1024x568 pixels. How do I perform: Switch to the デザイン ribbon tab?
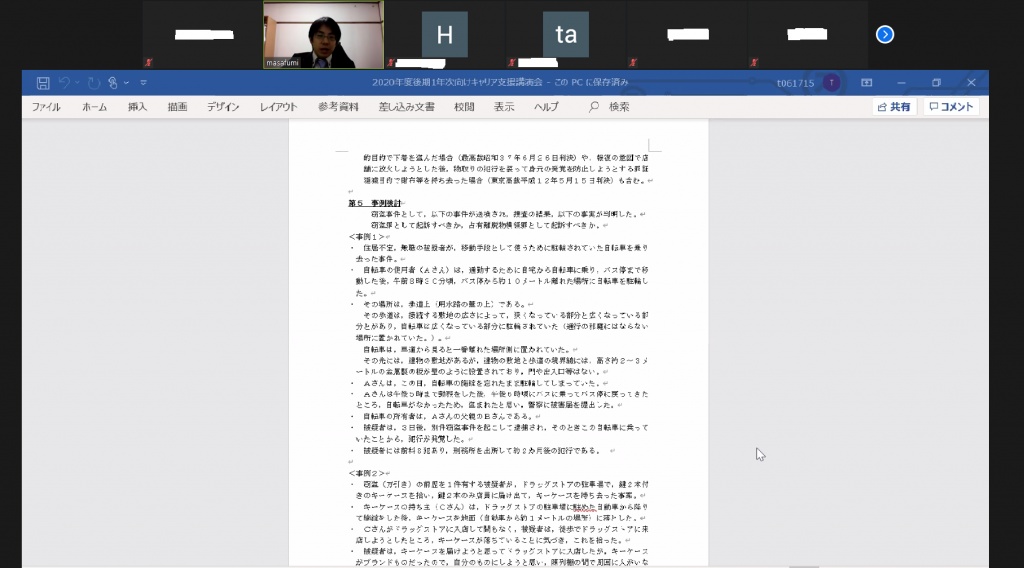pyautogui.click(x=223, y=106)
